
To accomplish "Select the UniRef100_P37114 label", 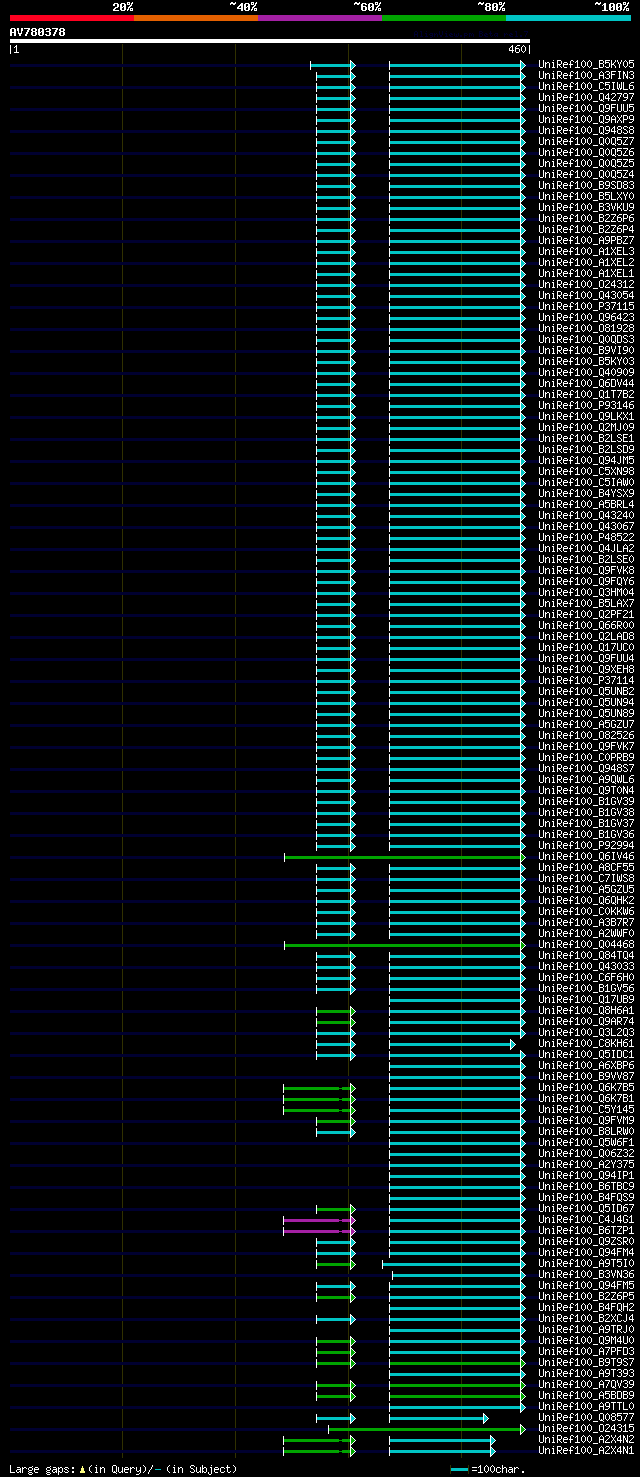I will (x=586, y=680).
